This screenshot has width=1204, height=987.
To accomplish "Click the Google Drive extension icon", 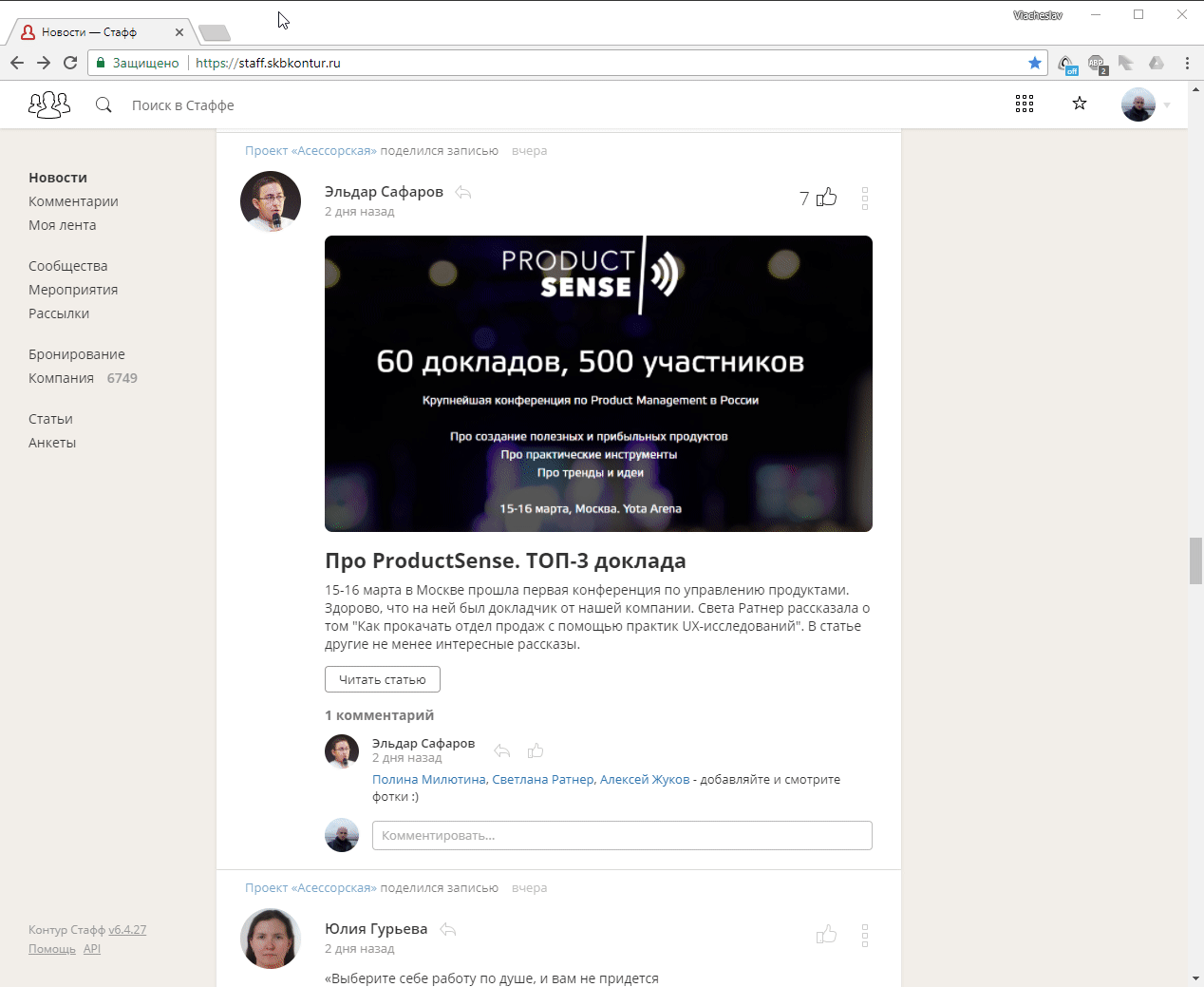I will pyautogui.click(x=1156, y=63).
